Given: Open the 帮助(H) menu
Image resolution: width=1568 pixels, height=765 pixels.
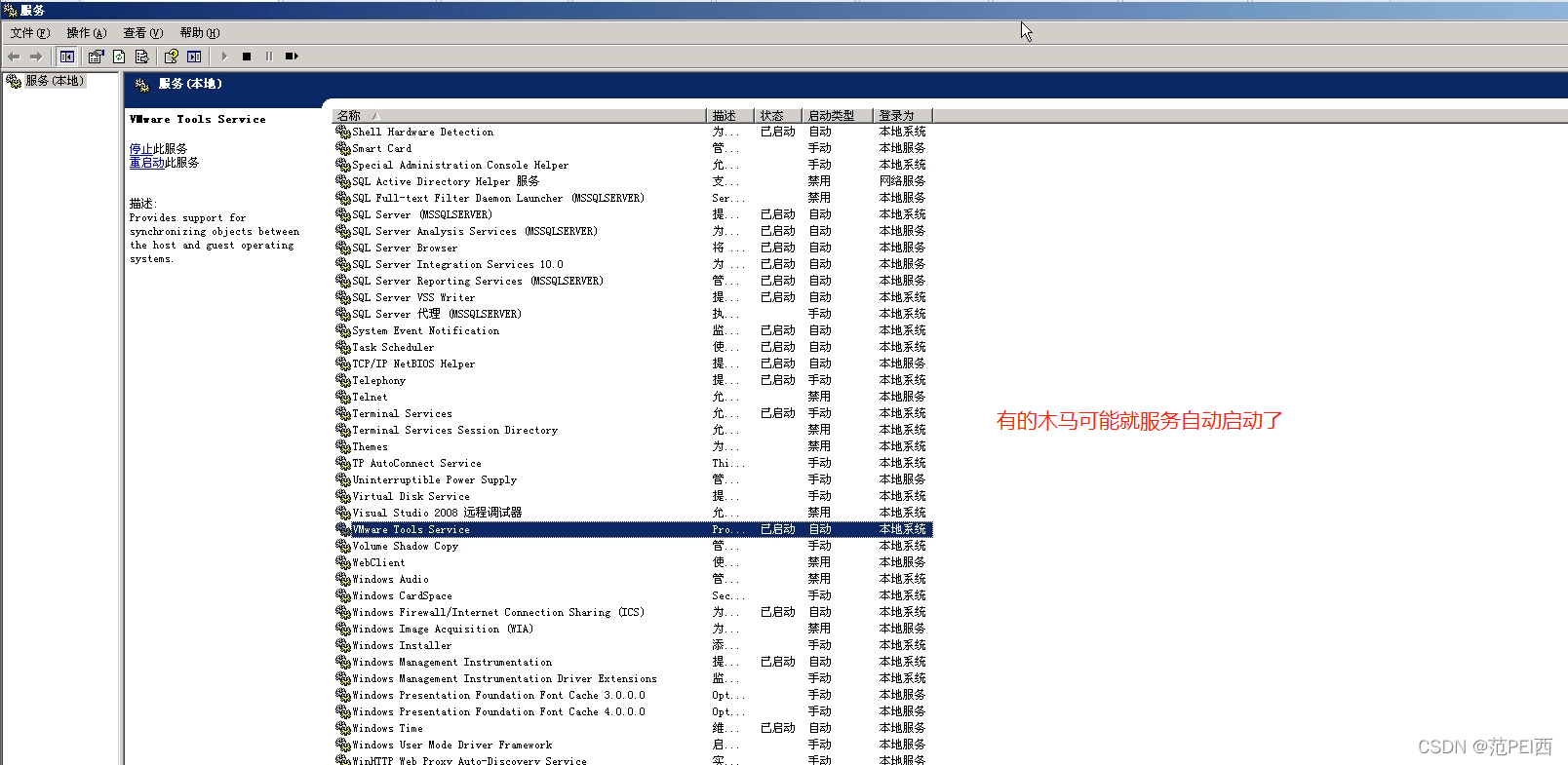Looking at the screenshot, I should click(x=200, y=33).
